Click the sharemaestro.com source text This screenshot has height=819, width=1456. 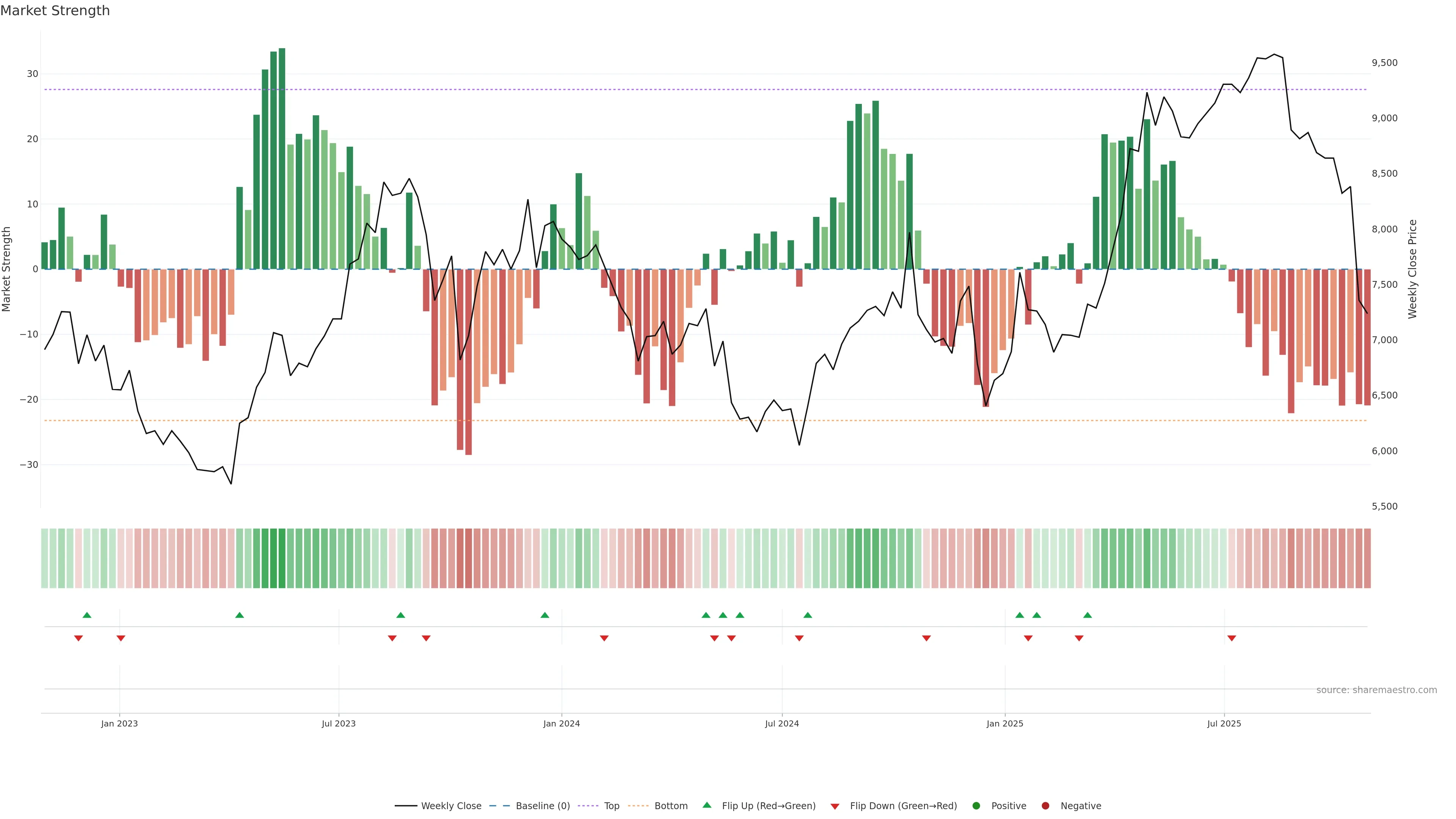[1376, 690]
